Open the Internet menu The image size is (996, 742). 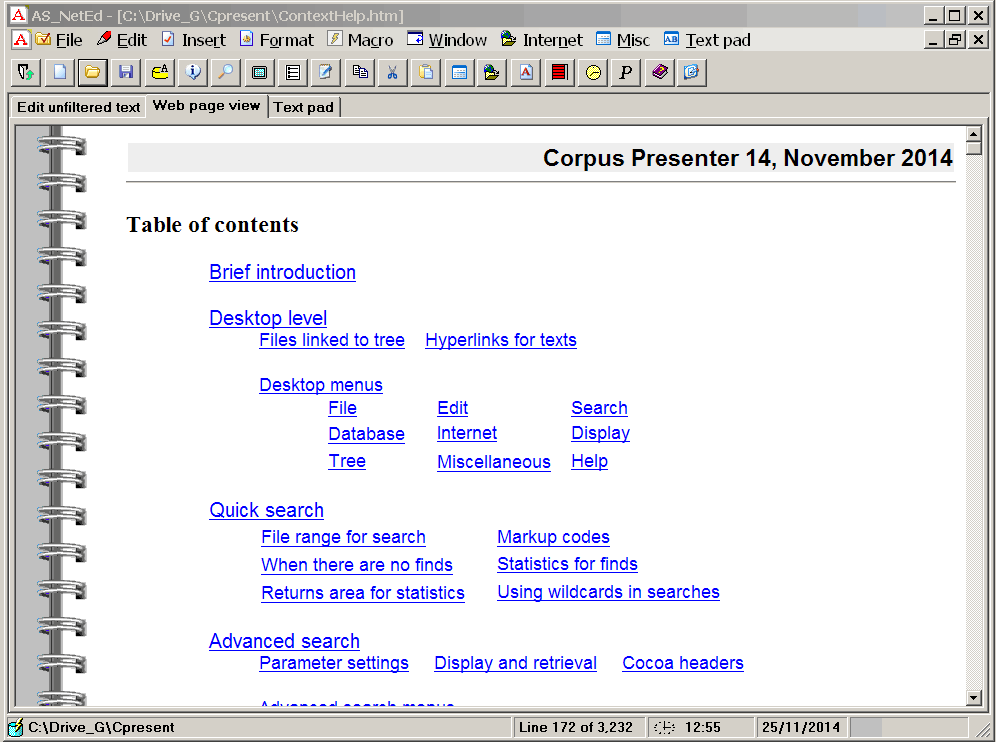(x=541, y=40)
